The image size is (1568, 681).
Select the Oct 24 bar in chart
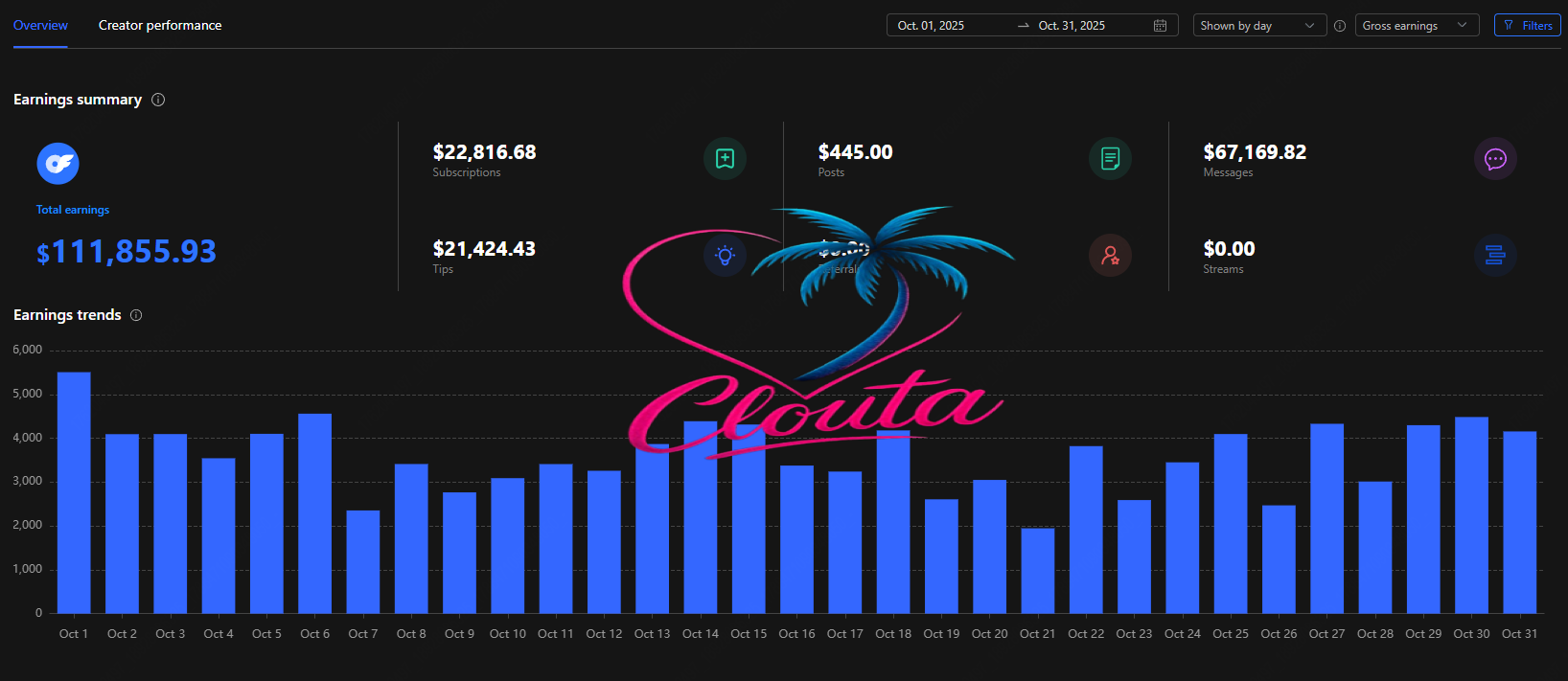tap(1183, 538)
